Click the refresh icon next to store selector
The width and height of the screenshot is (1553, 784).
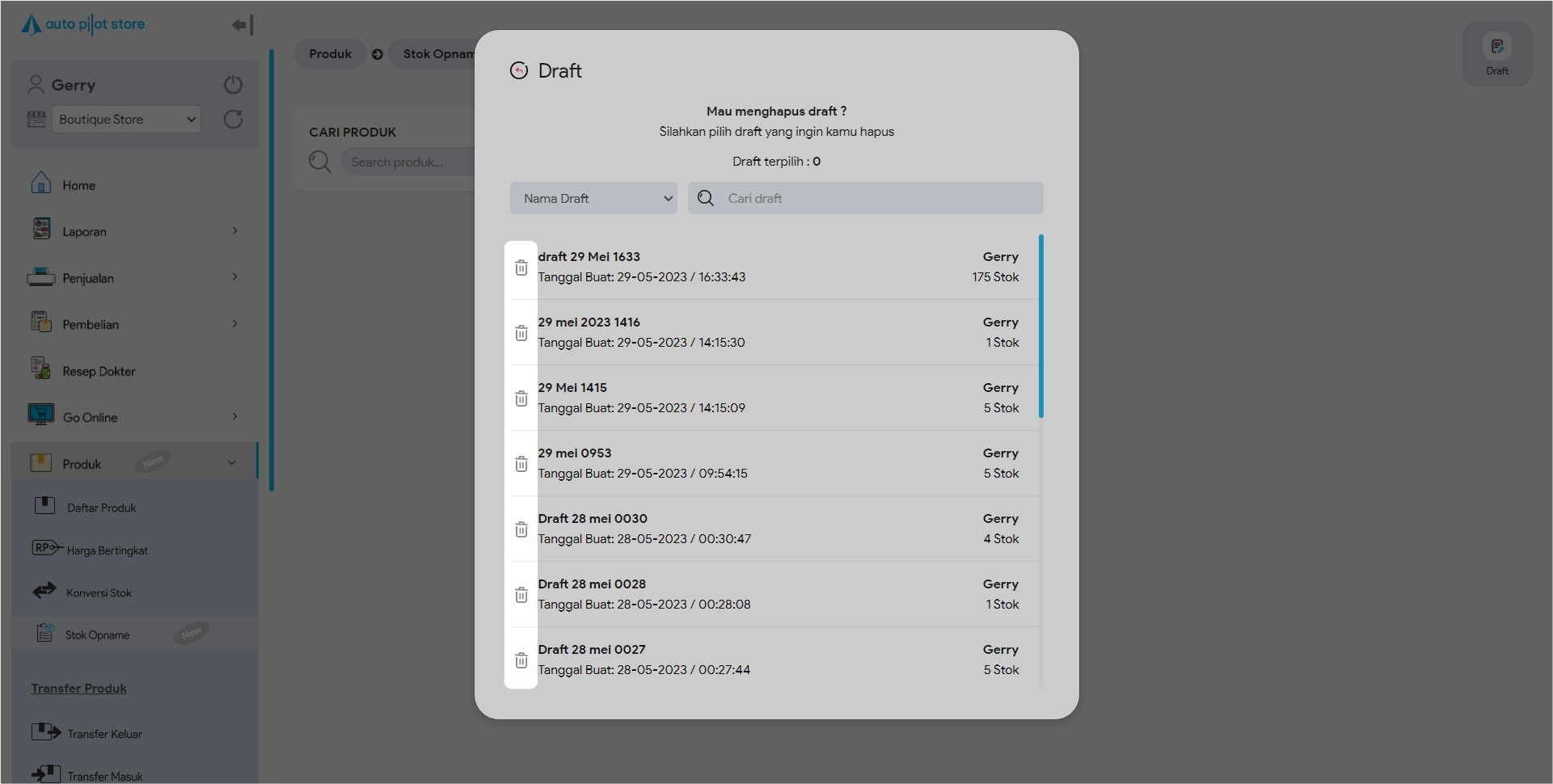(x=233, y=120)
